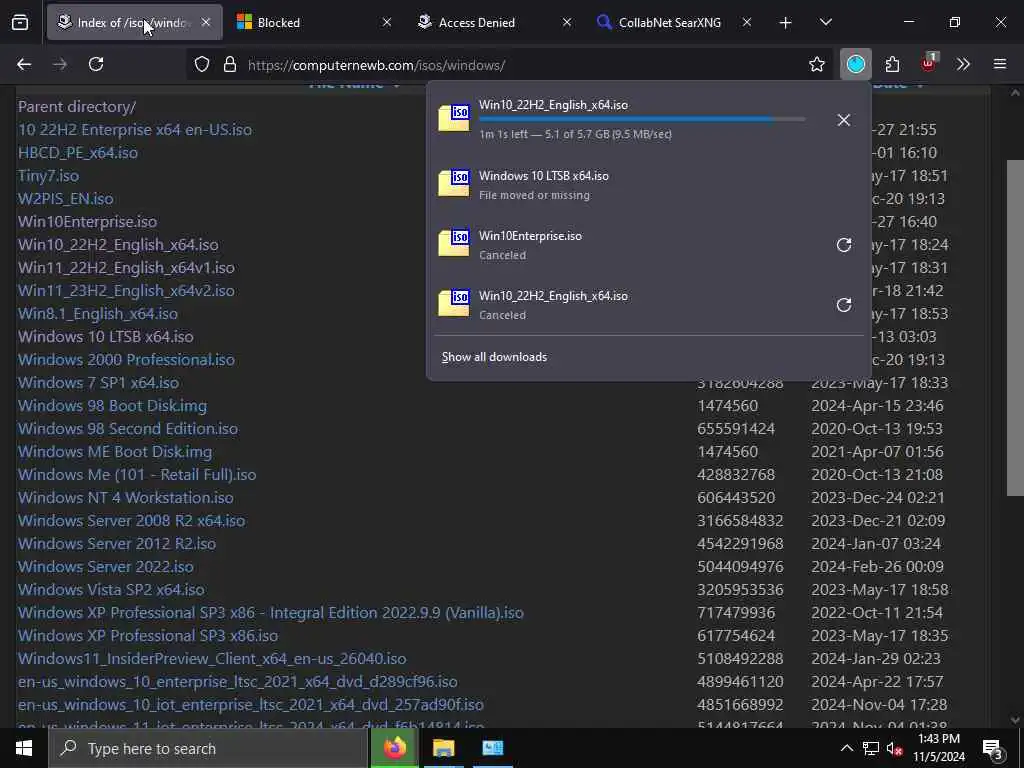Download Windows XP Professional SP3 x86.iso

[148, 635]
